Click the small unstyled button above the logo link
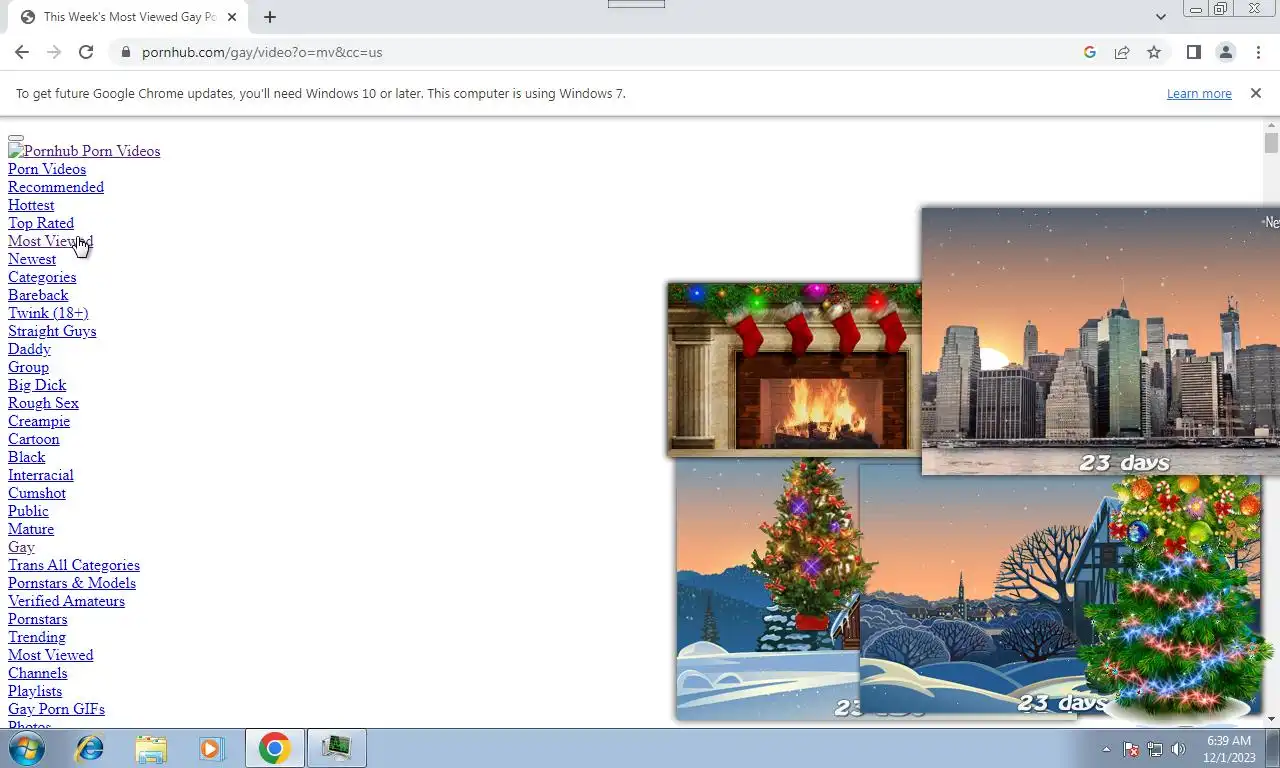1280x768 pixels. click(x=16, y=138)
